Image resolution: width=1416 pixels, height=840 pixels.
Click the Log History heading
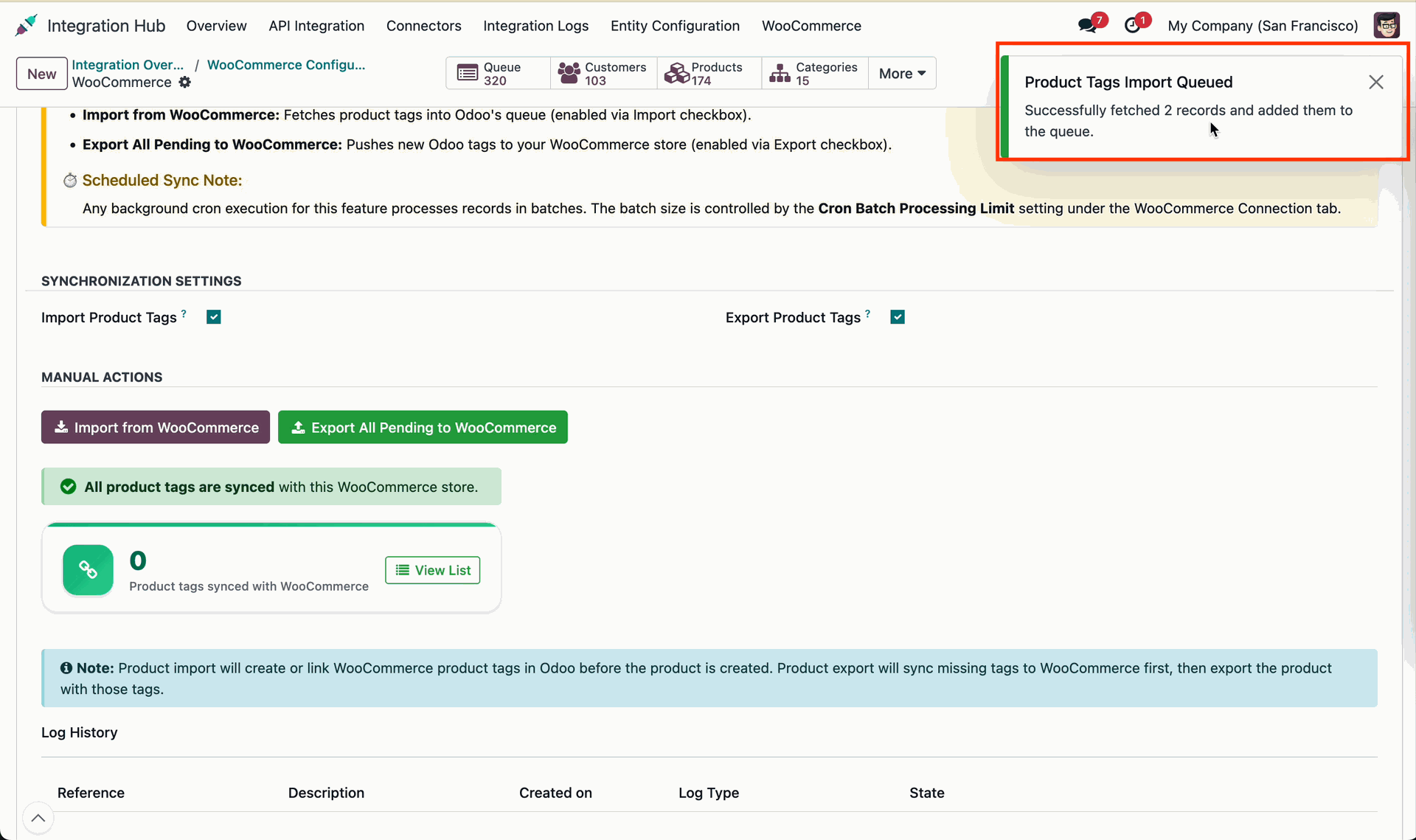(80, 732)
